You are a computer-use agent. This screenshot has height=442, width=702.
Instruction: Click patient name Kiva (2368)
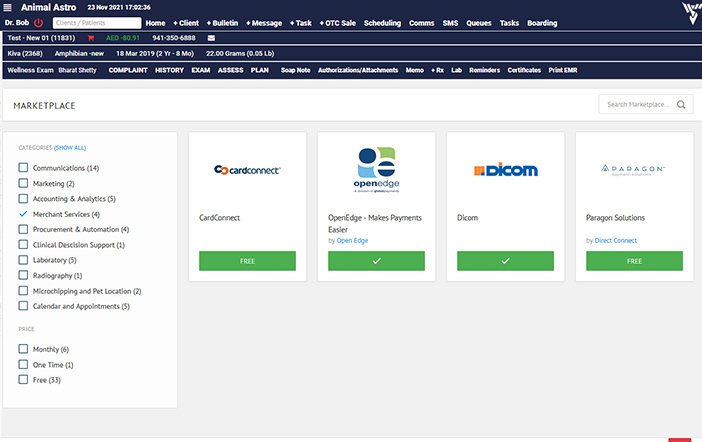[25, 53]
